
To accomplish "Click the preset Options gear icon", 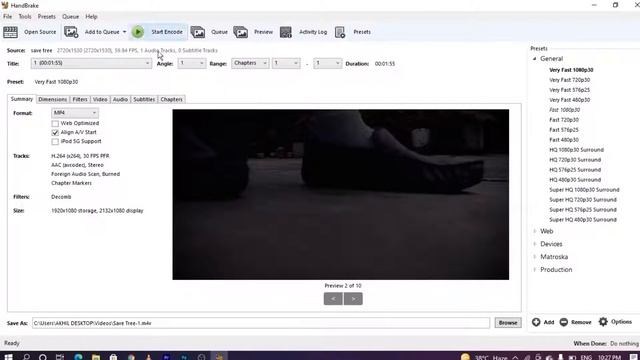I will [x=603, y=322].
